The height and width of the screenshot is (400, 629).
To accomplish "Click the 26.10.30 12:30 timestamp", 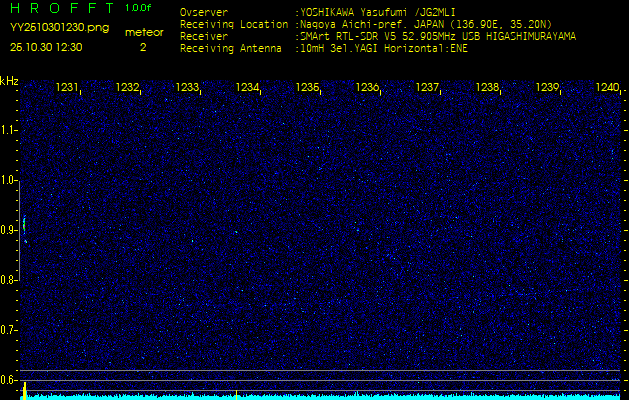I will (x=46, y=47).
